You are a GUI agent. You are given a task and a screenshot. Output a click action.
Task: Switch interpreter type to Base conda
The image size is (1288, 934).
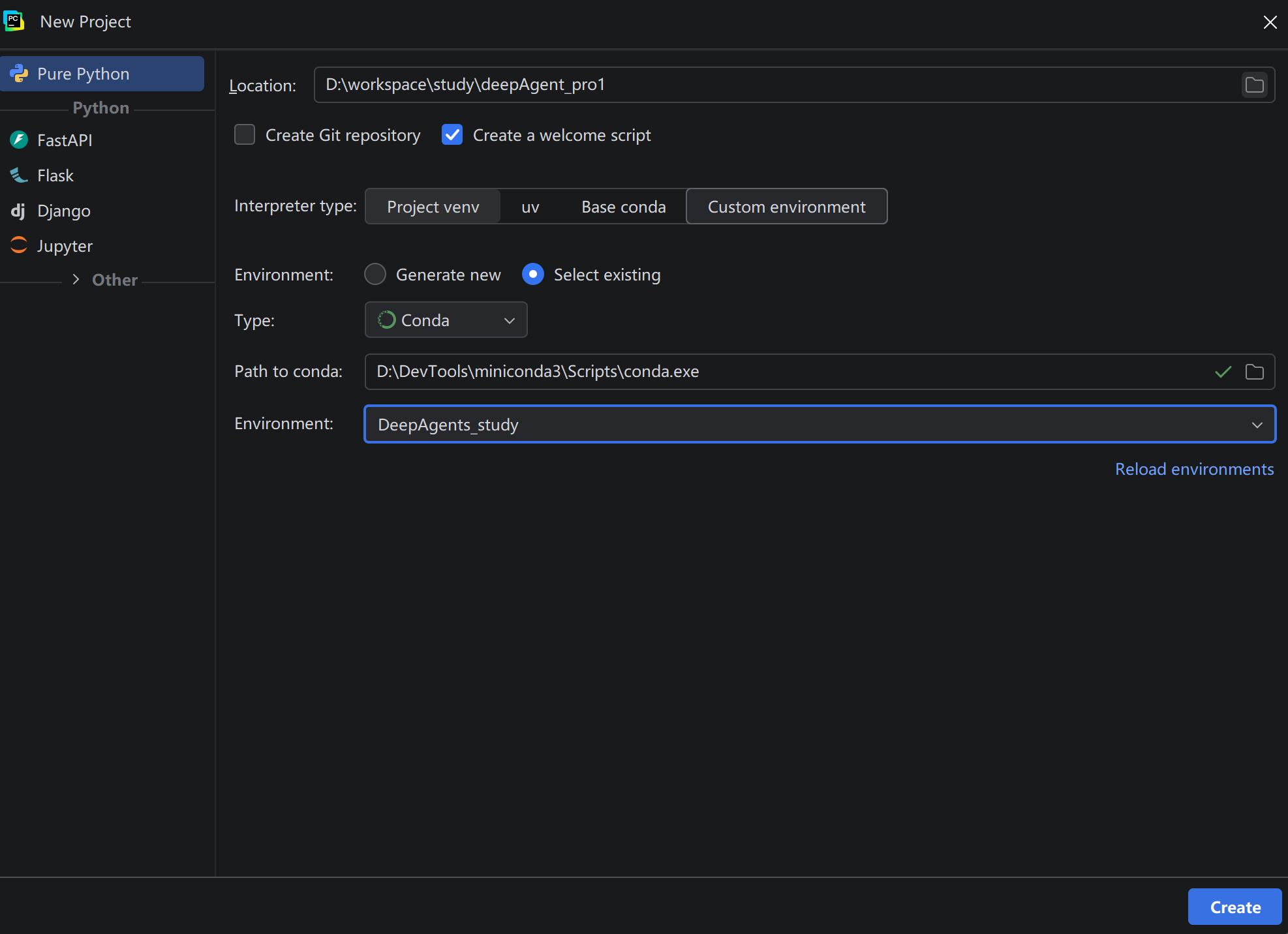[624, 207]
